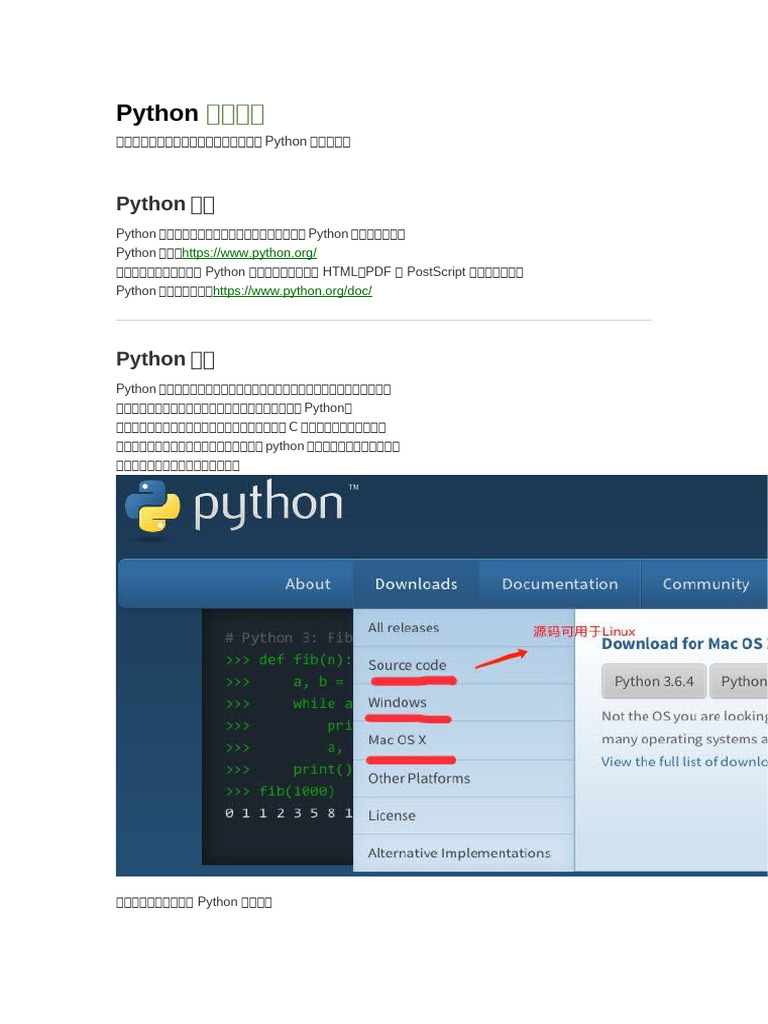The height and width of the screenshot is (1024, 768).
Task: Click the cut-off Python button beside 3.6.4
Action: pos(739,681)
